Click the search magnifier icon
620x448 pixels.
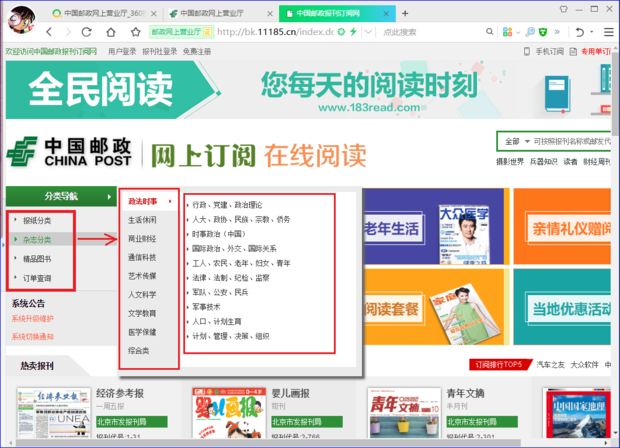490,32
